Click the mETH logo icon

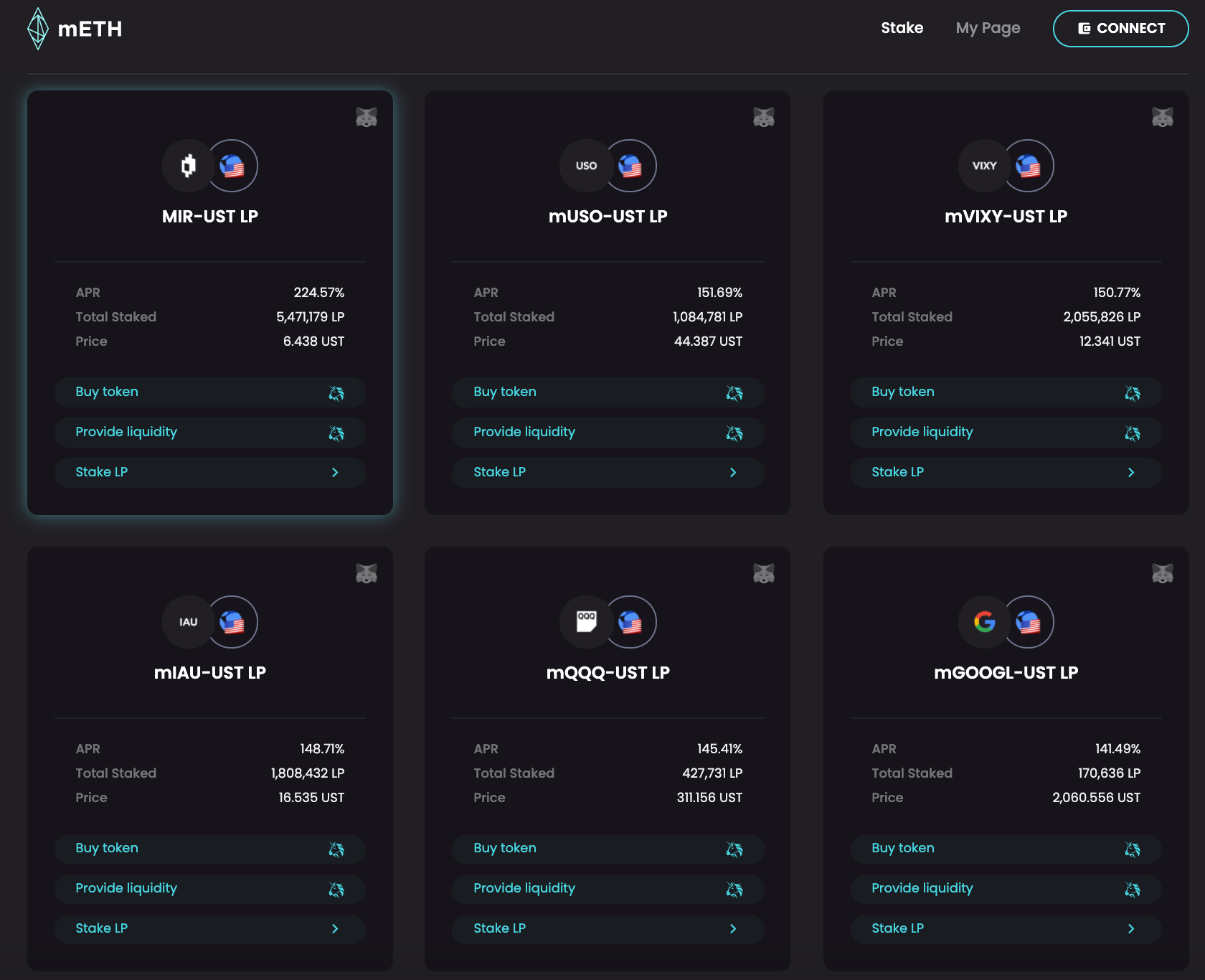click(37, 29)
